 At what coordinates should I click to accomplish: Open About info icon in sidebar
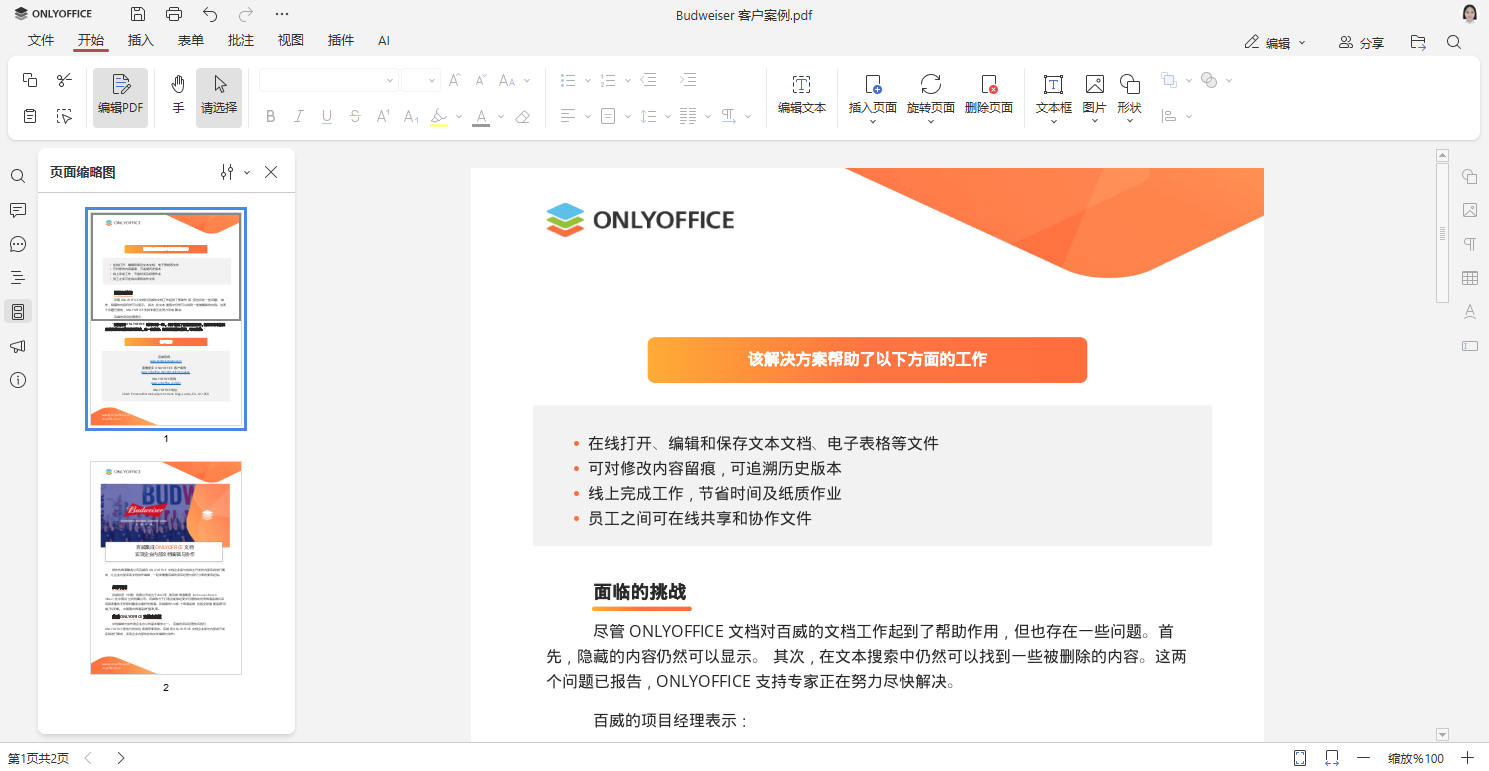pos(18,380)
